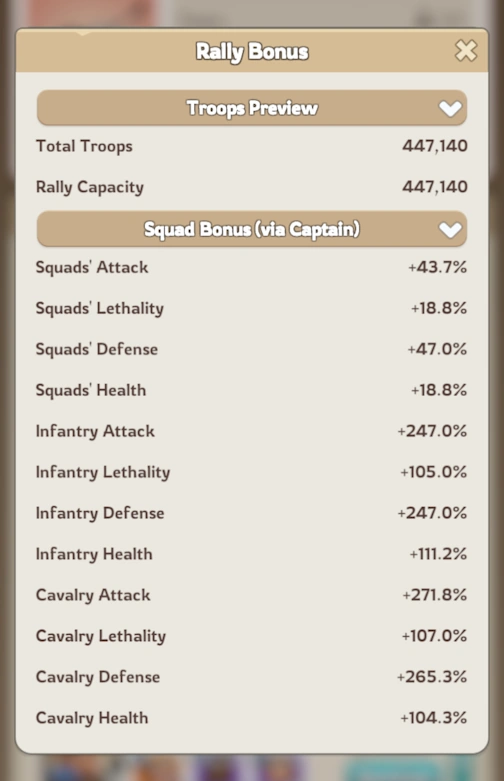
Task: Close the Rally Bonus dialog
Action: click(x=466, y=51)
